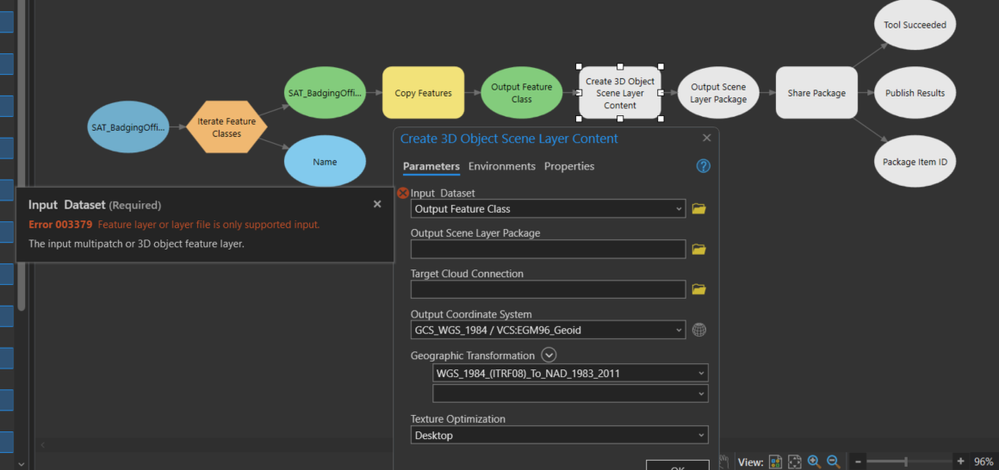Viewport: 999px width, 470px height.
Task: Click the zoom slider minus button
Action: 858,462
